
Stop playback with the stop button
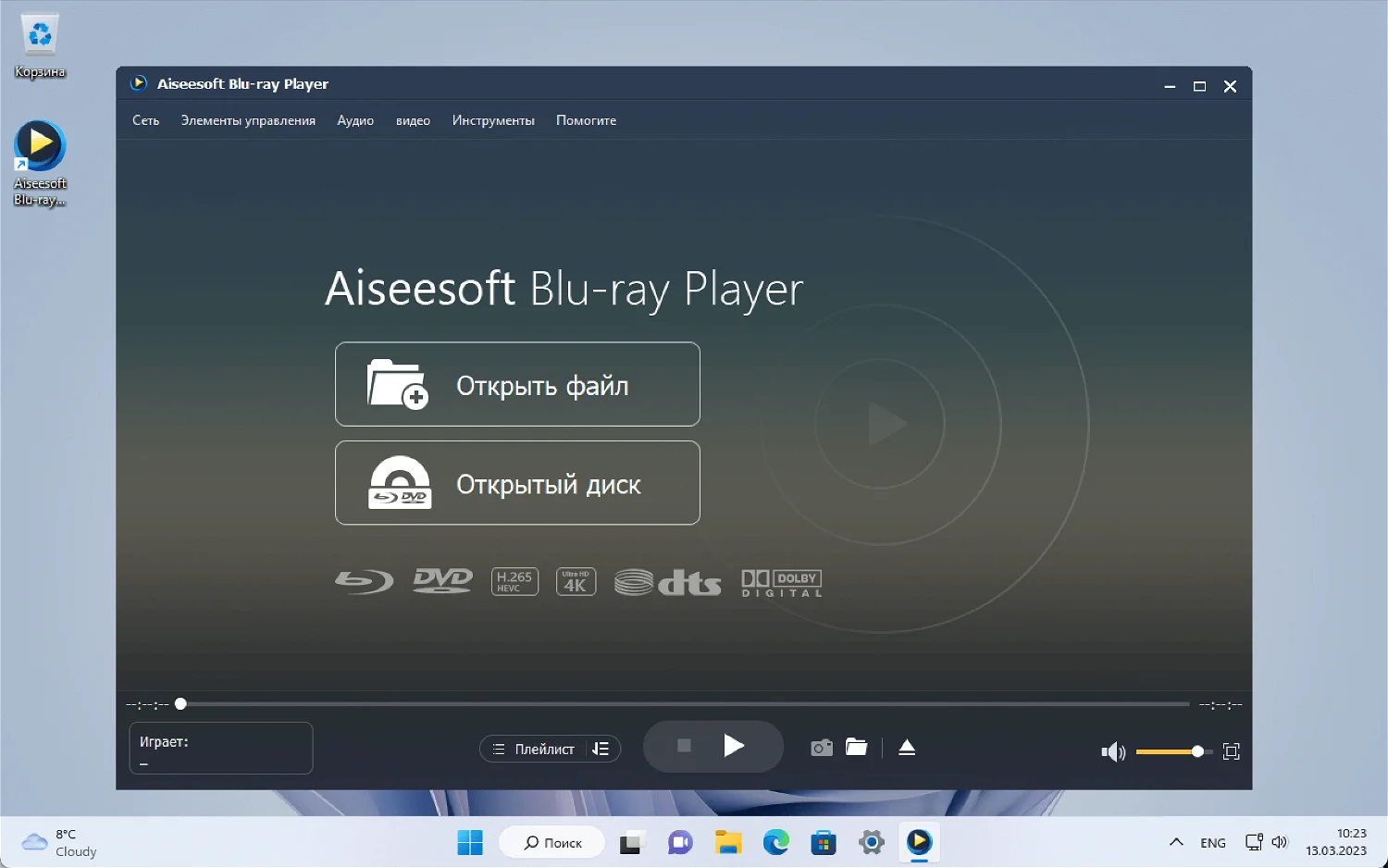pyautogui.click(x=684, y=746)
